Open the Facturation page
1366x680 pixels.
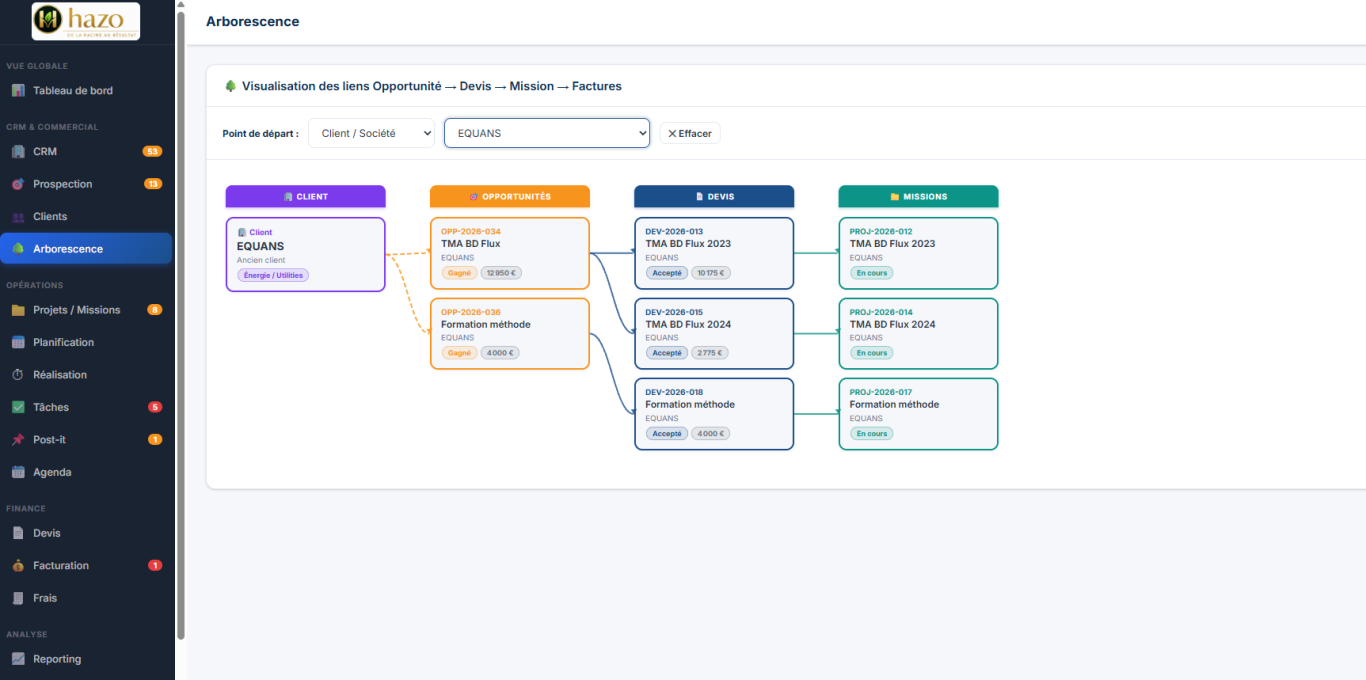87,566
